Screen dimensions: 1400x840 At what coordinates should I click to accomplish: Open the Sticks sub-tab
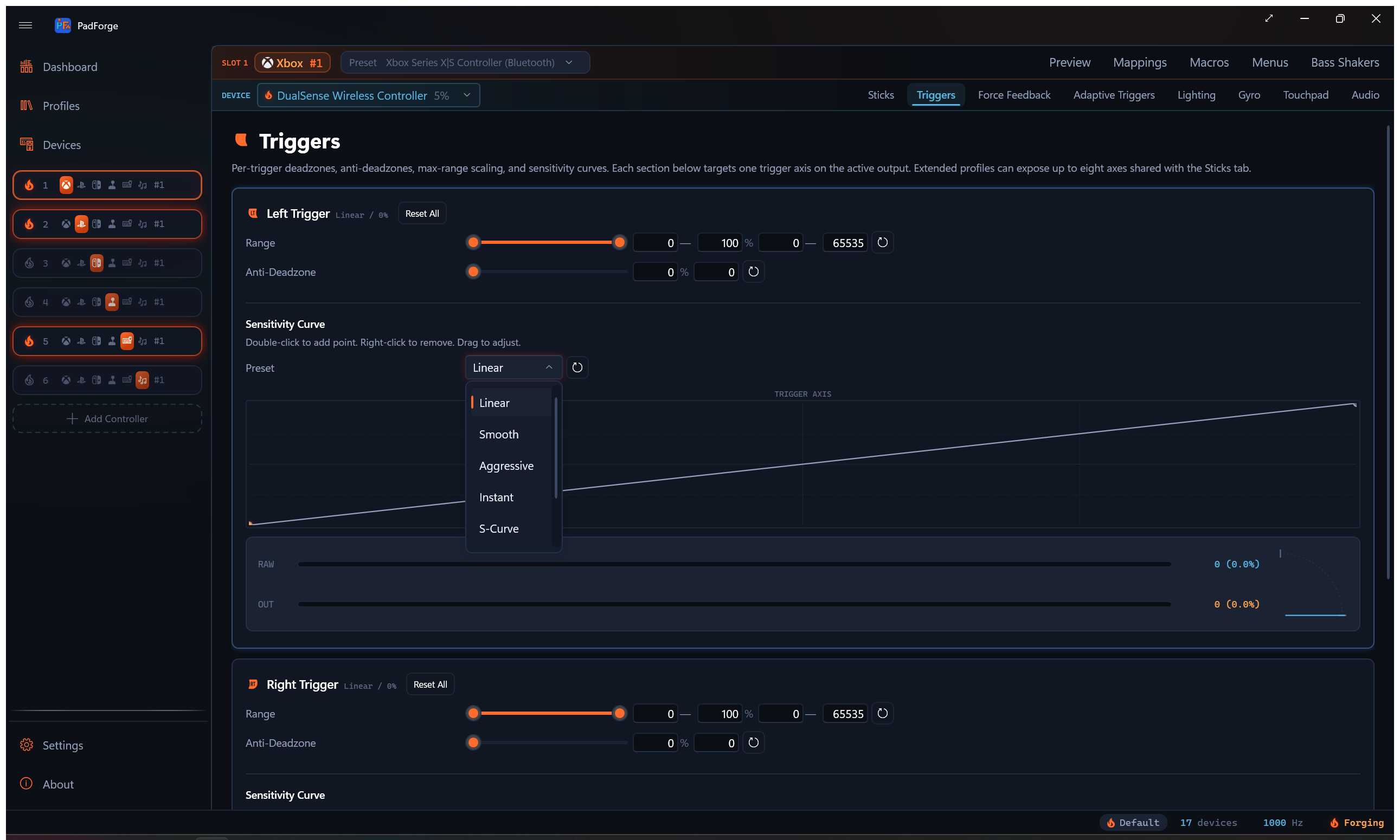tap(881, 95)
